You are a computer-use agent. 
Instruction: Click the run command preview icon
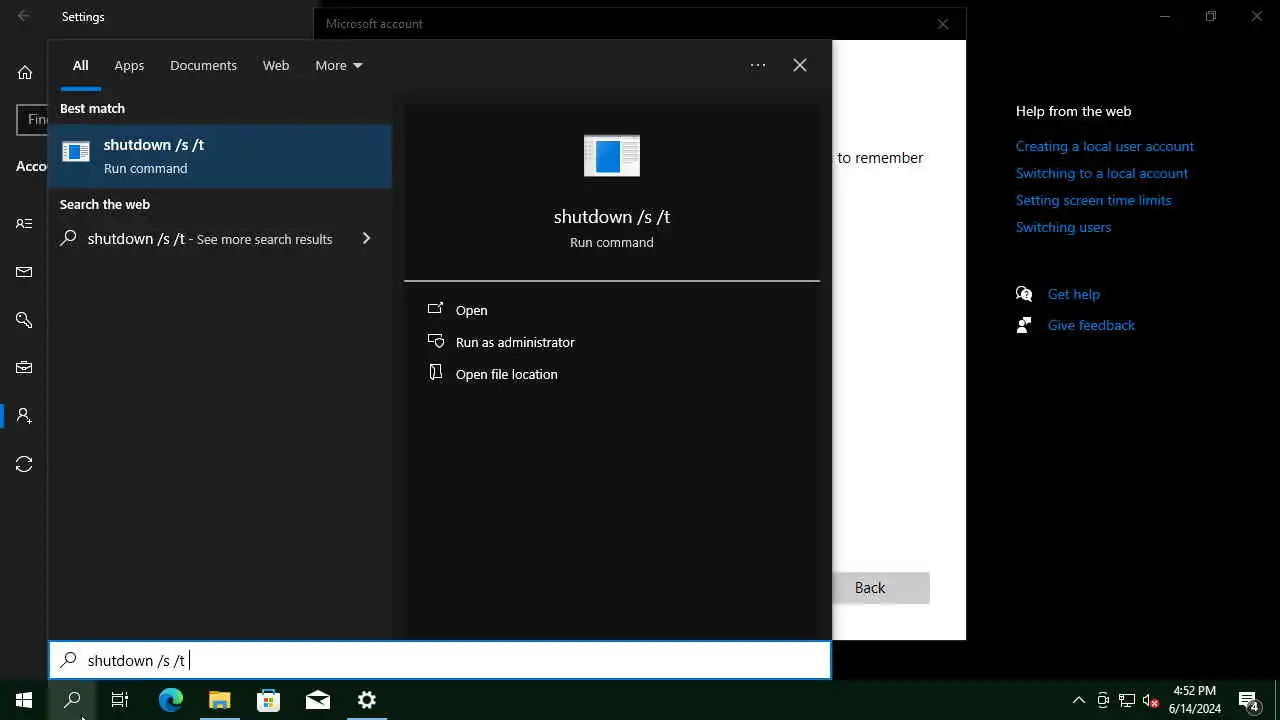[x=612, y=156]
